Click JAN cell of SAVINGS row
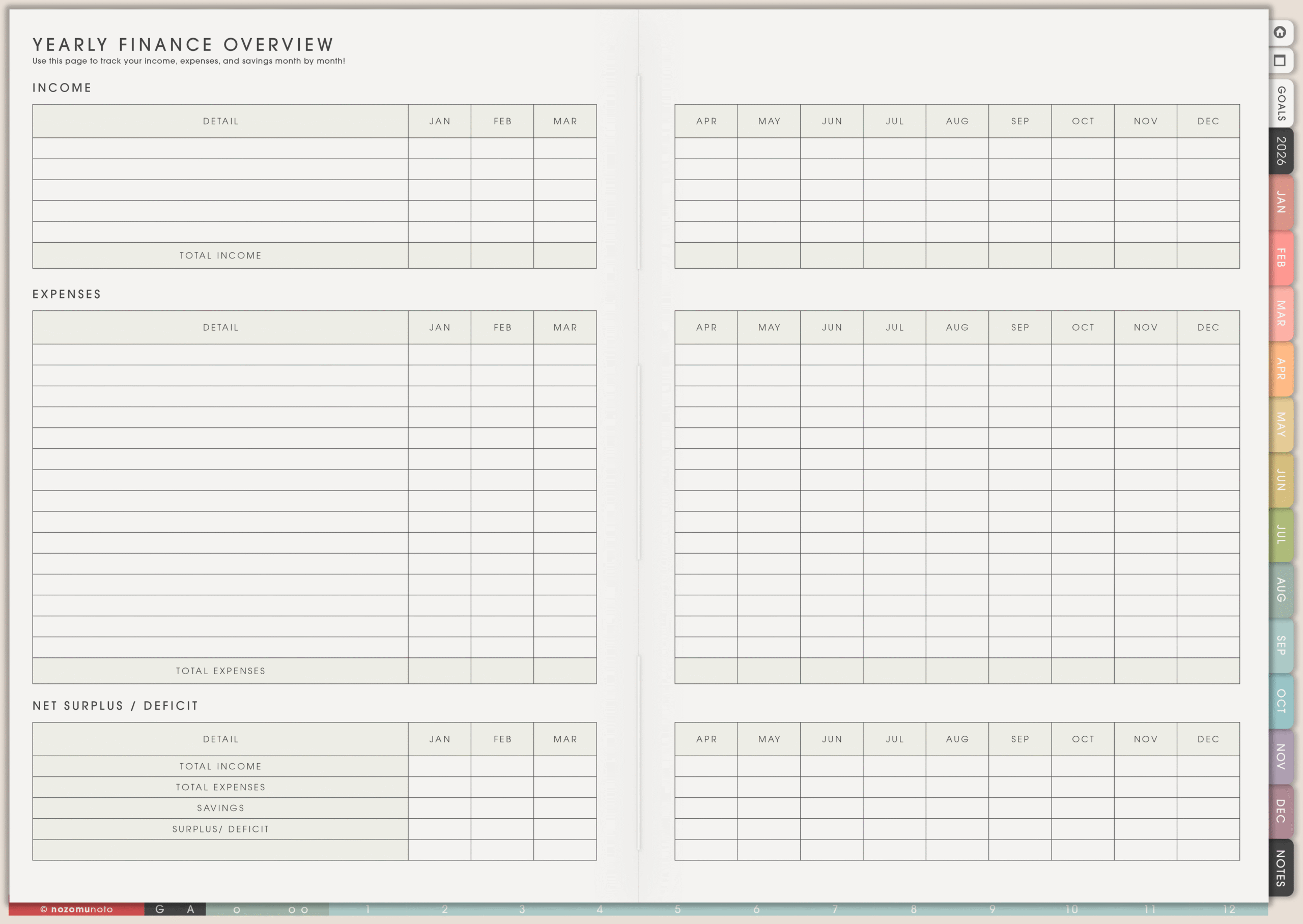The height and width of the screenshot is (924, 1303). pyautogui.click(x=439, y=808)
